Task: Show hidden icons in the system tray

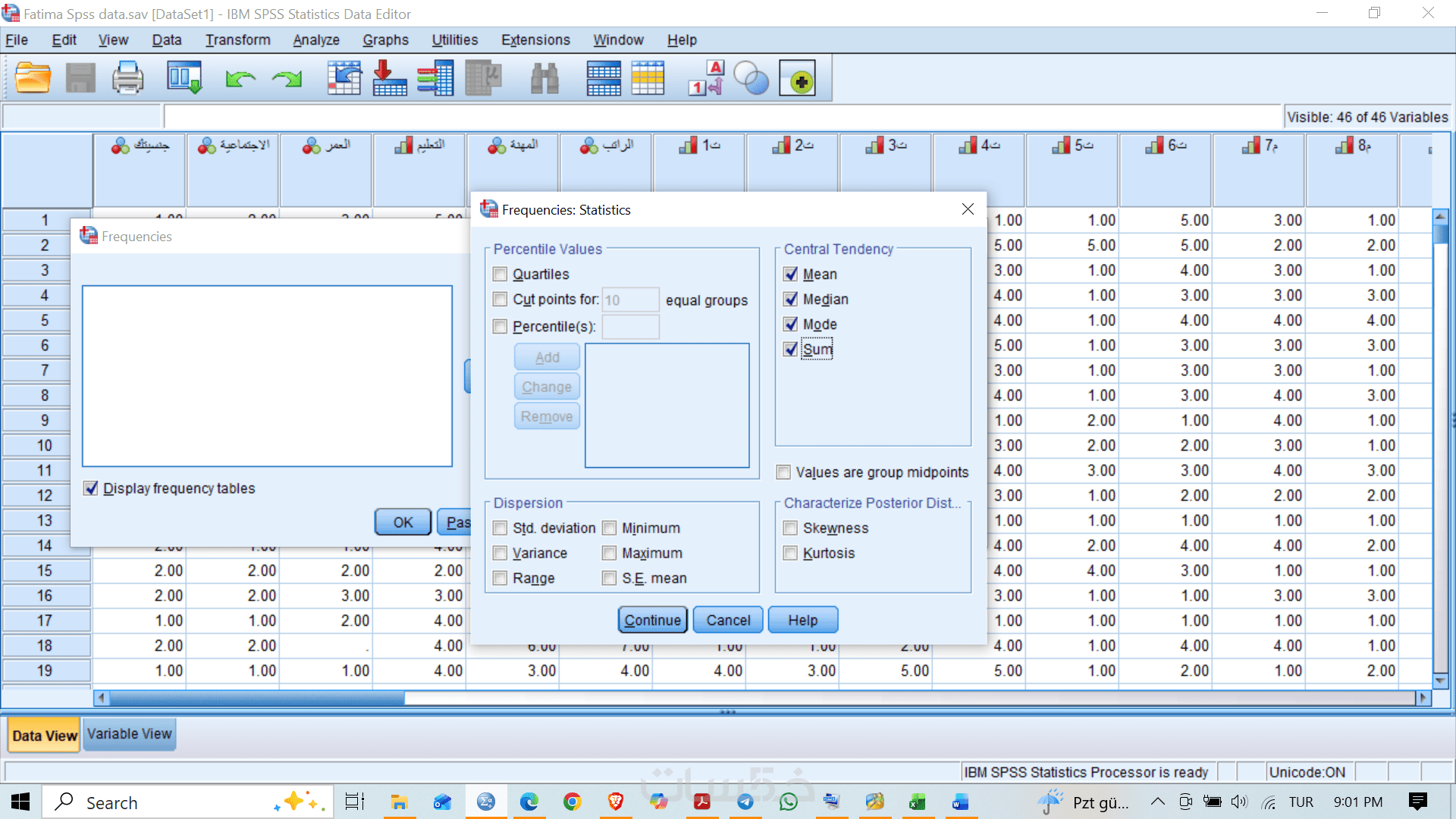Action: [x=1157, y=802]
